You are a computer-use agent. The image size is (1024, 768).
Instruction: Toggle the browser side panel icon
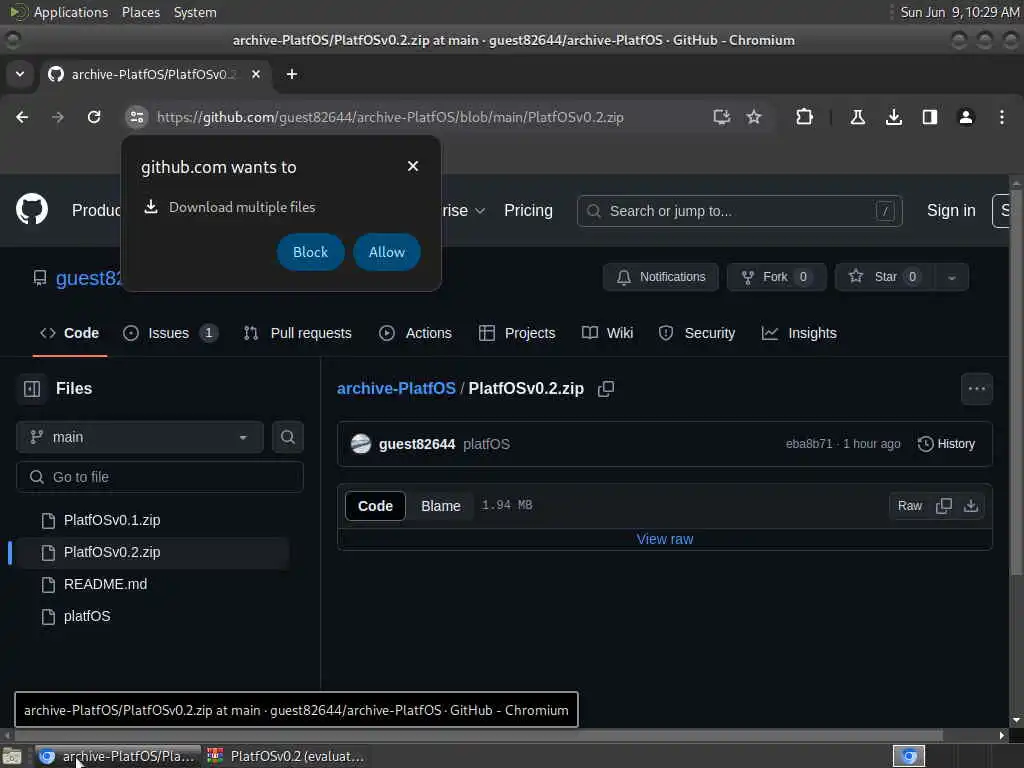[929, 117]
